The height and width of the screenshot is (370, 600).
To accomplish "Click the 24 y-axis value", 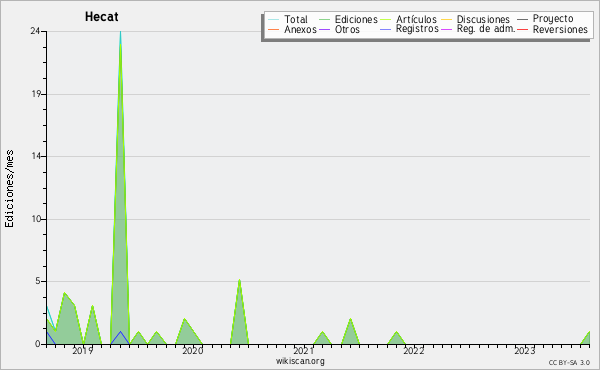I will (35, 31).
